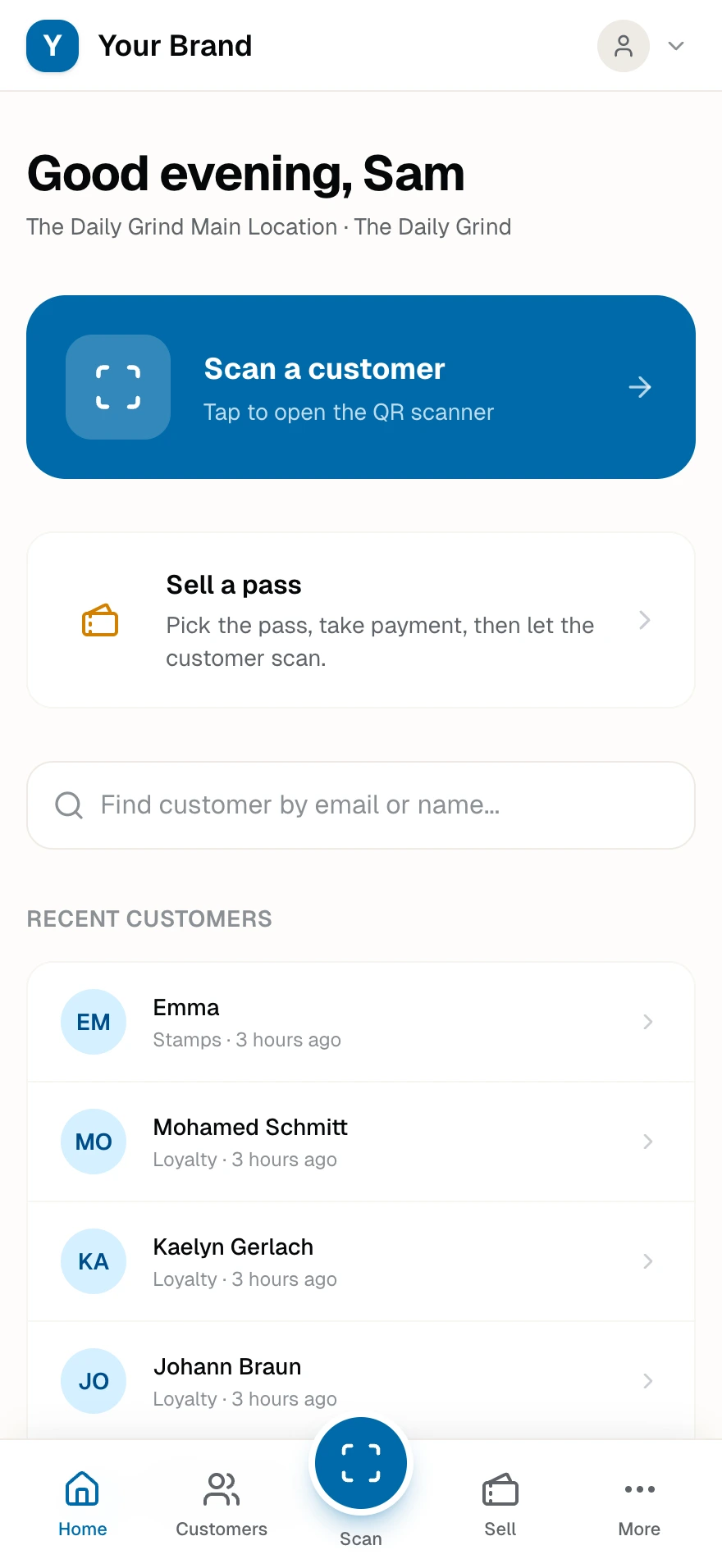
Task: Expand the Sell a pass chevron
Action: pos(645,620)
